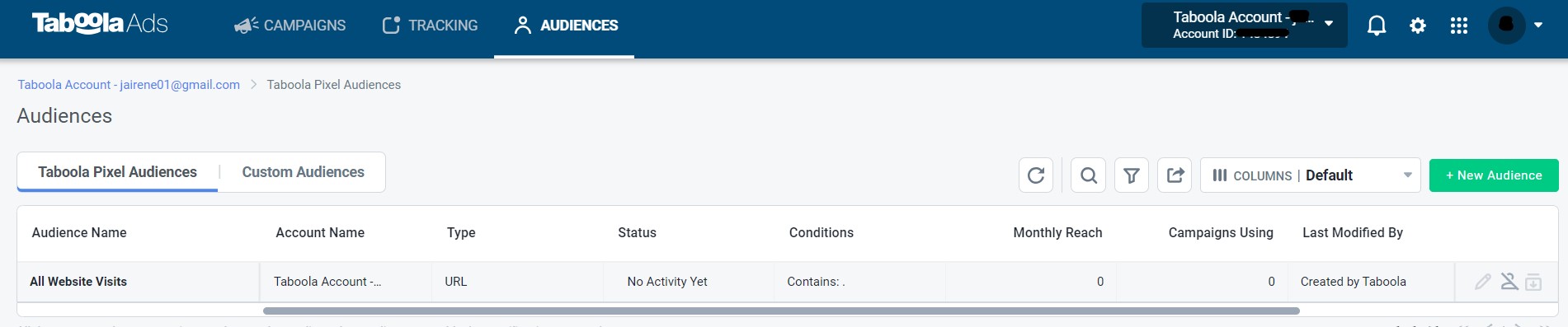Click the horizontal table scrollbar
The width and height of the screenshot is (1568, 327).
[x=781, y=311]
